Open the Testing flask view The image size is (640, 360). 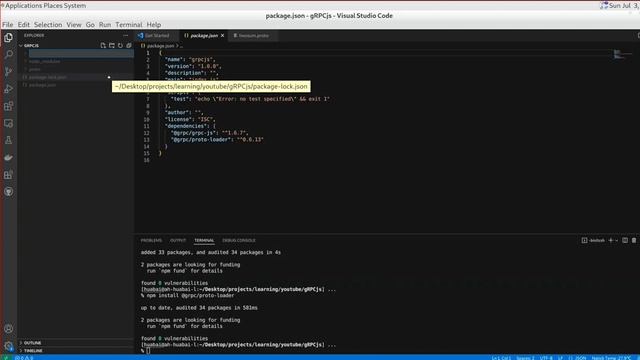8,140
